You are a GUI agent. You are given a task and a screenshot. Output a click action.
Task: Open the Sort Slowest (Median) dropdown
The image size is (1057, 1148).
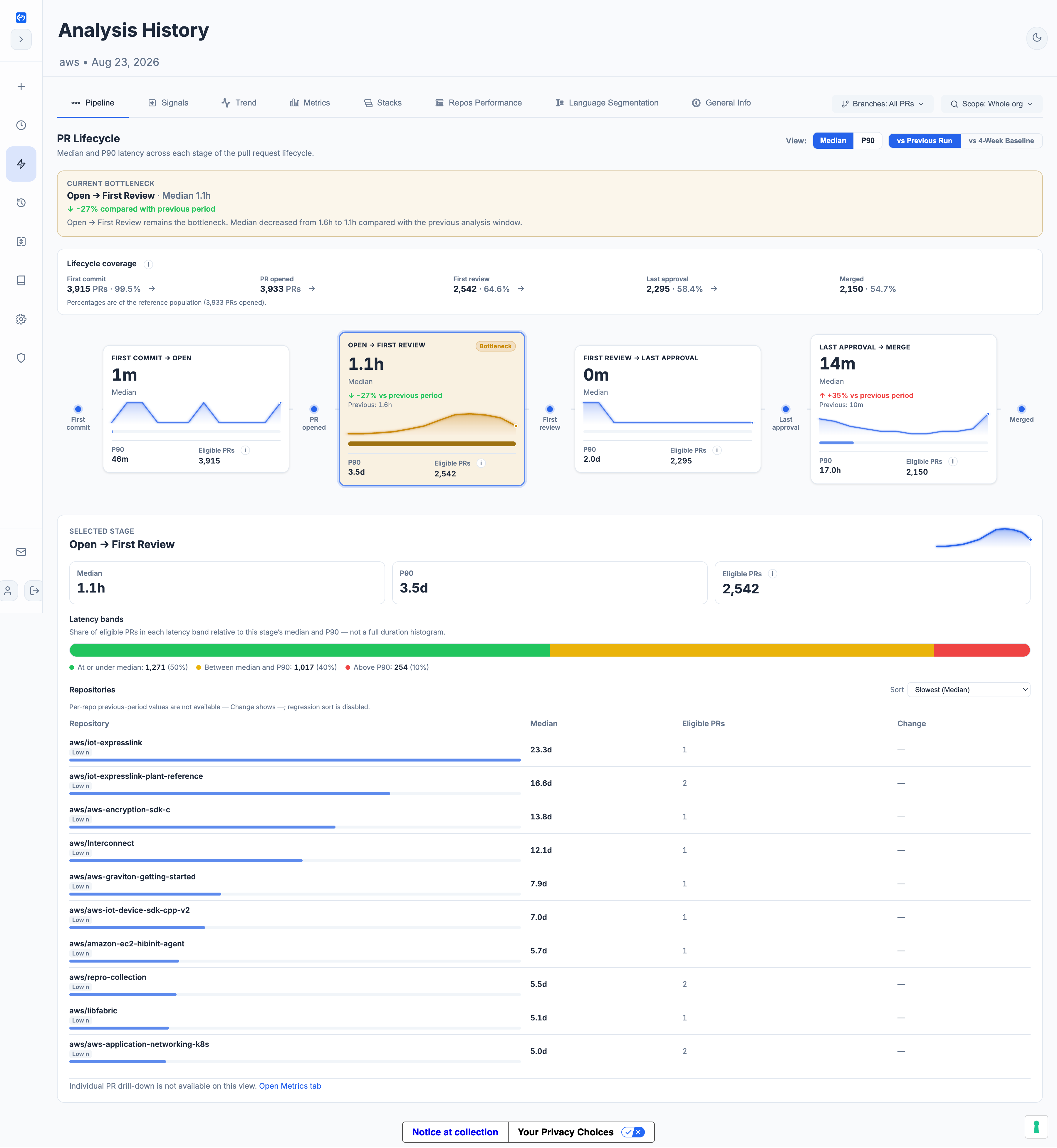(x=969, y=690)
